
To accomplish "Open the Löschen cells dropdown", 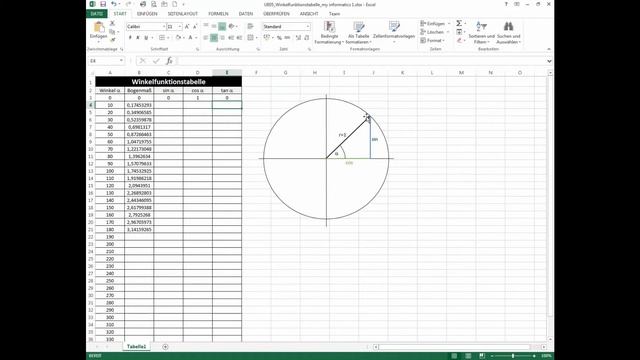I will tap(448, 32).
